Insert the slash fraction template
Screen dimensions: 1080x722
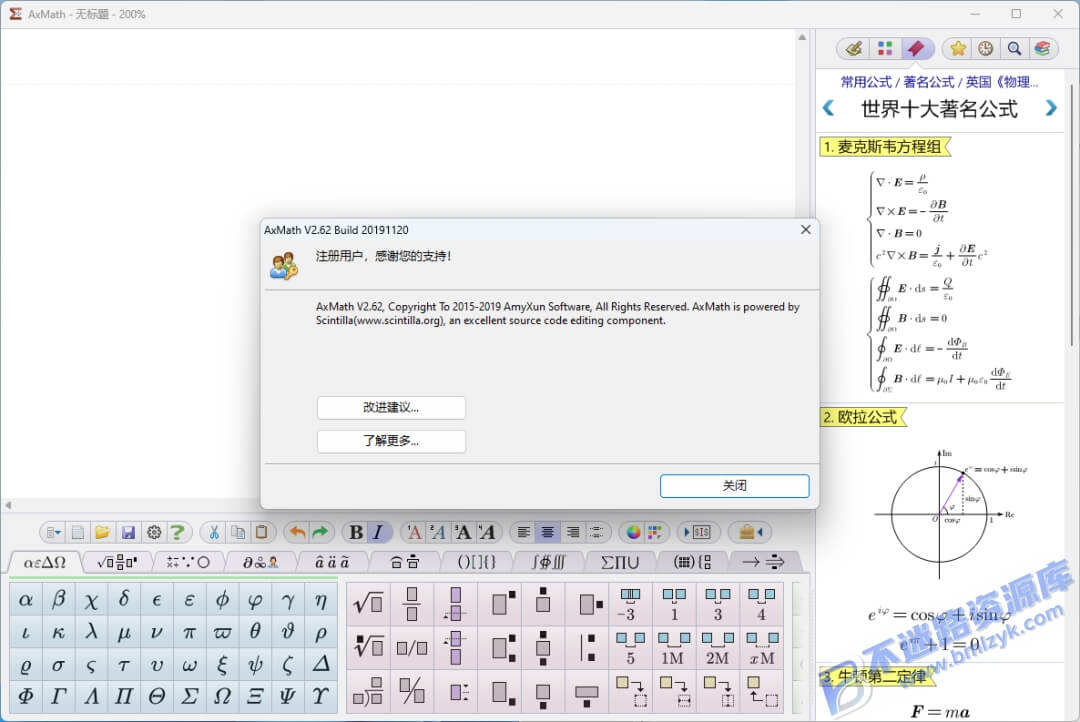coord(412,647)
